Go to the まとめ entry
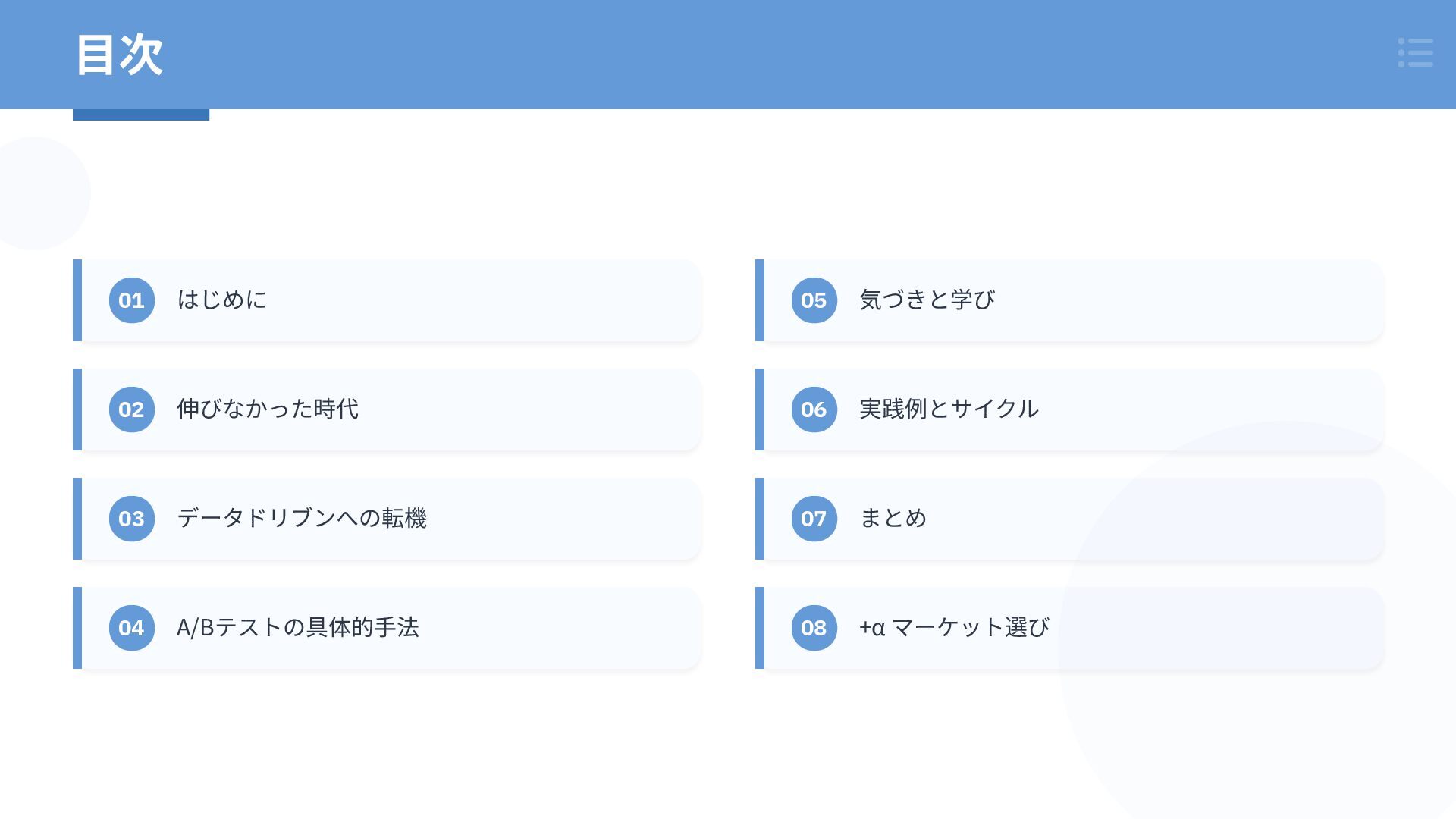The image size is (1456, 819). tap(1069, 519)
